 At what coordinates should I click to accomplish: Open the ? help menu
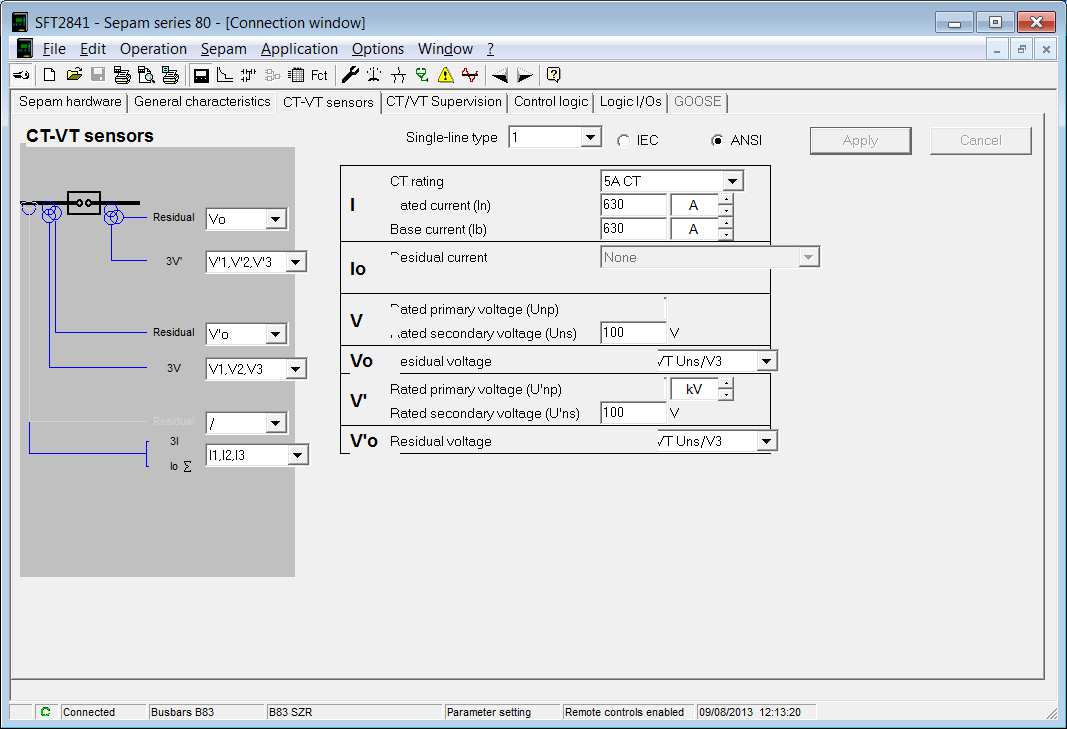tap(490, 49)
